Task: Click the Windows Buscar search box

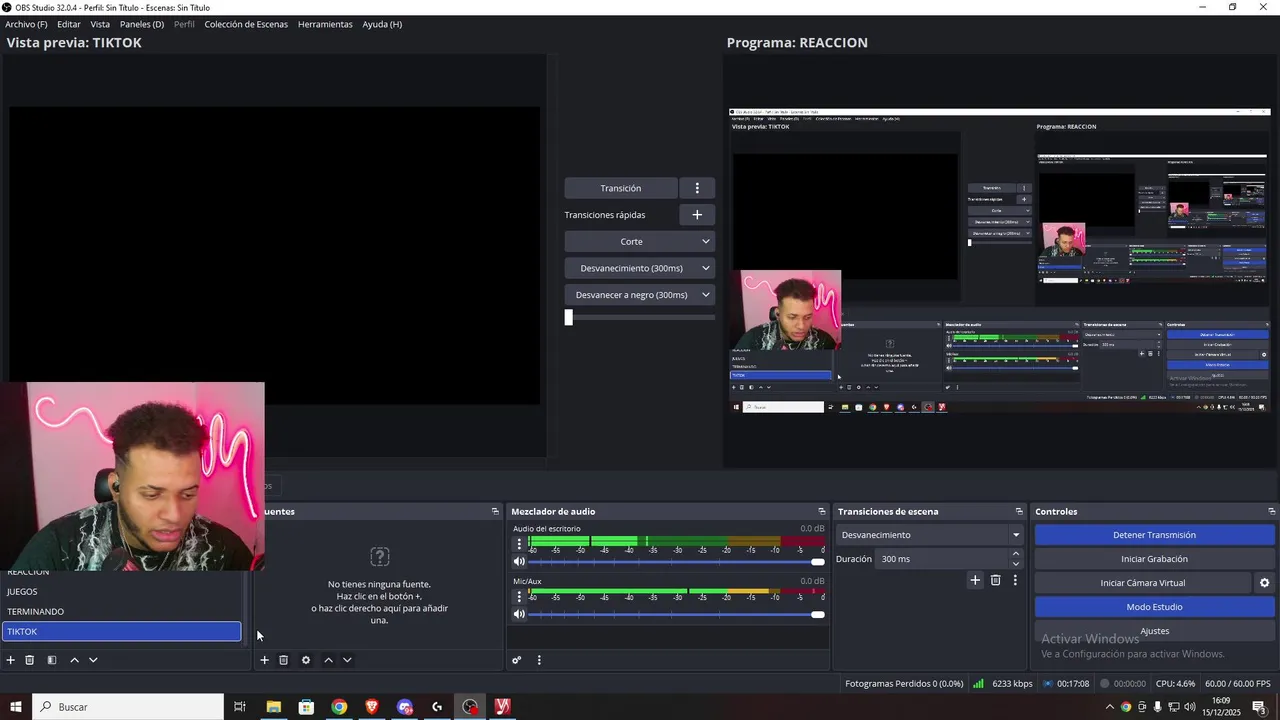Action: (x=128, y=707)
